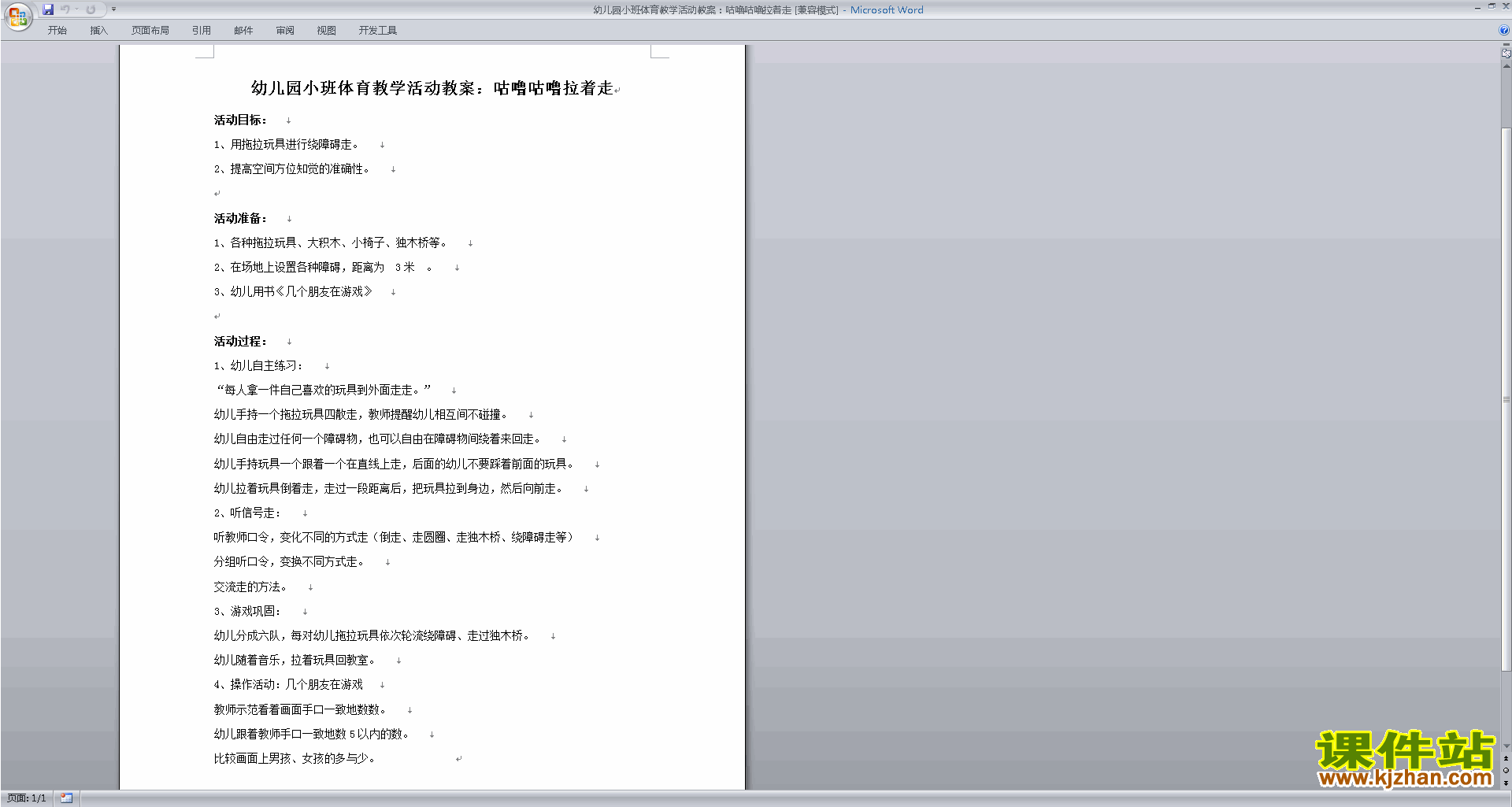This screenshot has height=807, width=1512.
Task: Click the Redo icon
Action: pyautogui.click(x=91, y=9)
